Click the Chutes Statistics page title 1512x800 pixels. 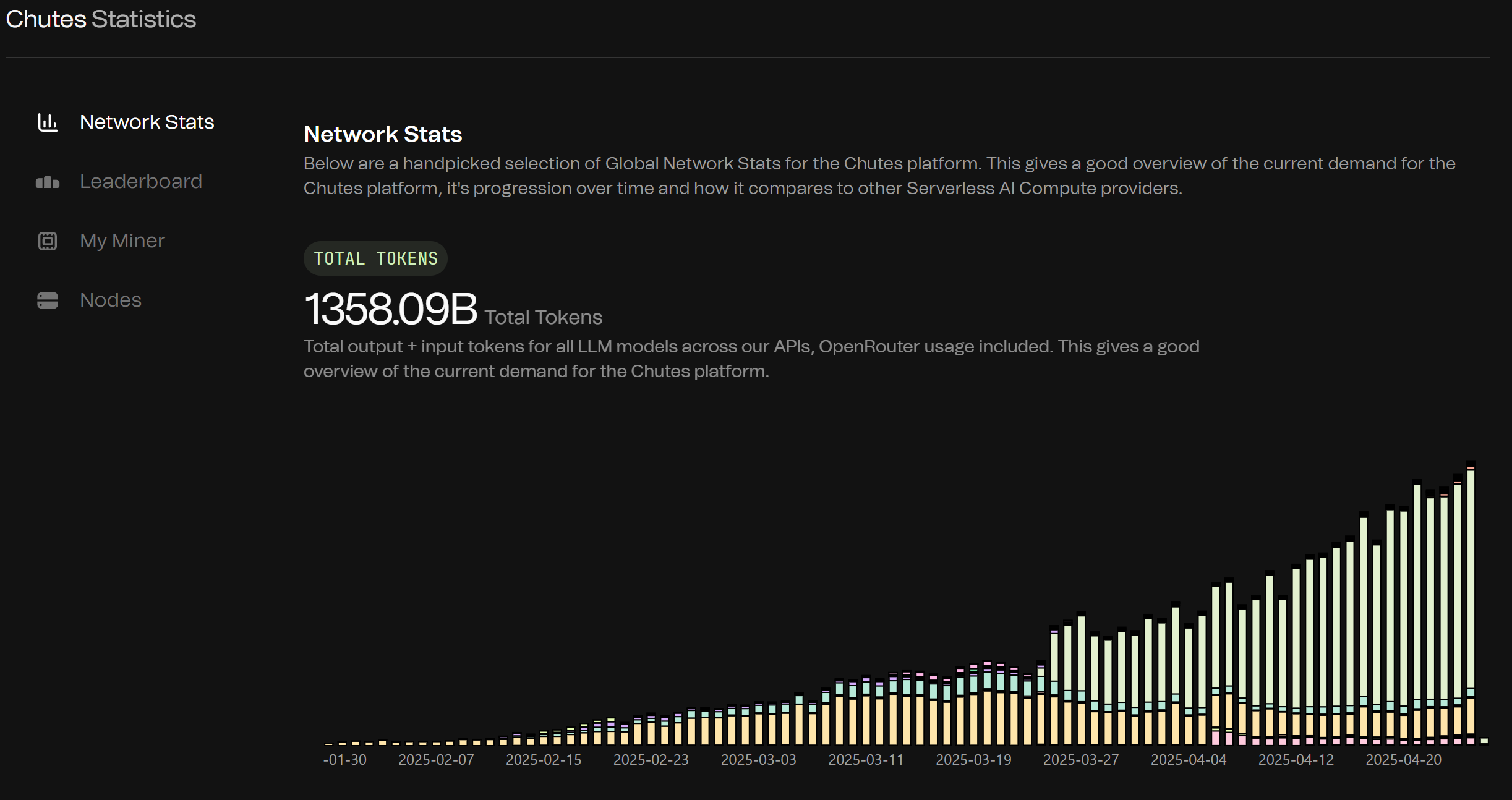click(x=101, y=19)
